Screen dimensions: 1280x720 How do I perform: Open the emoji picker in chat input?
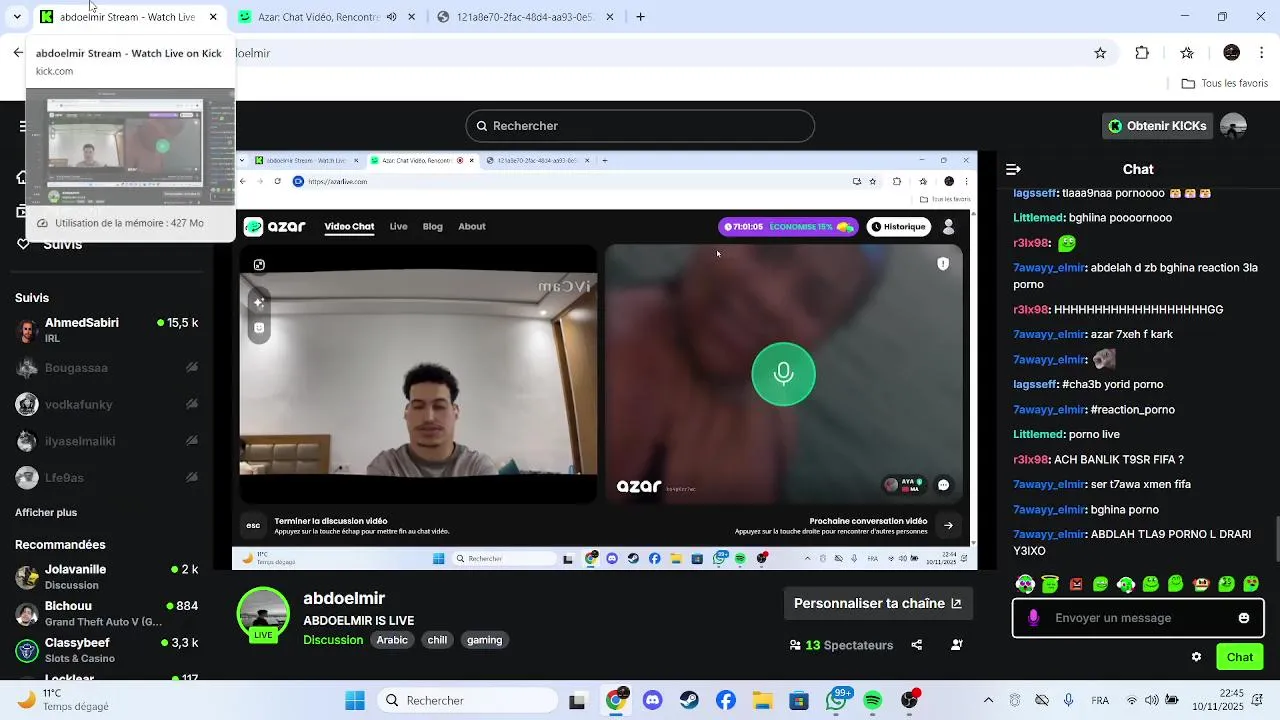point(1244,618)
